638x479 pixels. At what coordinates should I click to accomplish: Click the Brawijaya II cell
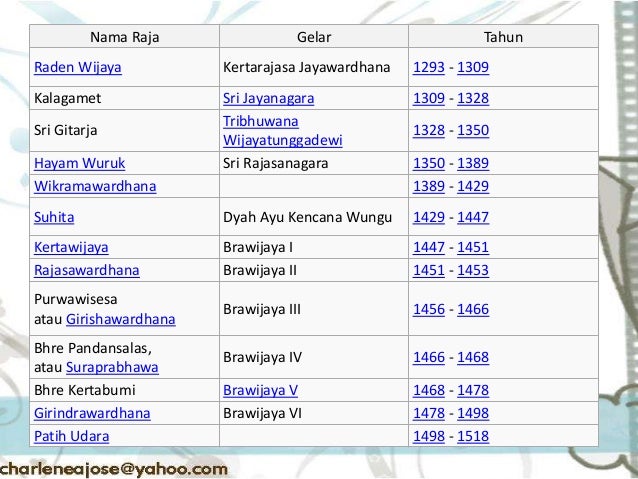pos(314,270)
